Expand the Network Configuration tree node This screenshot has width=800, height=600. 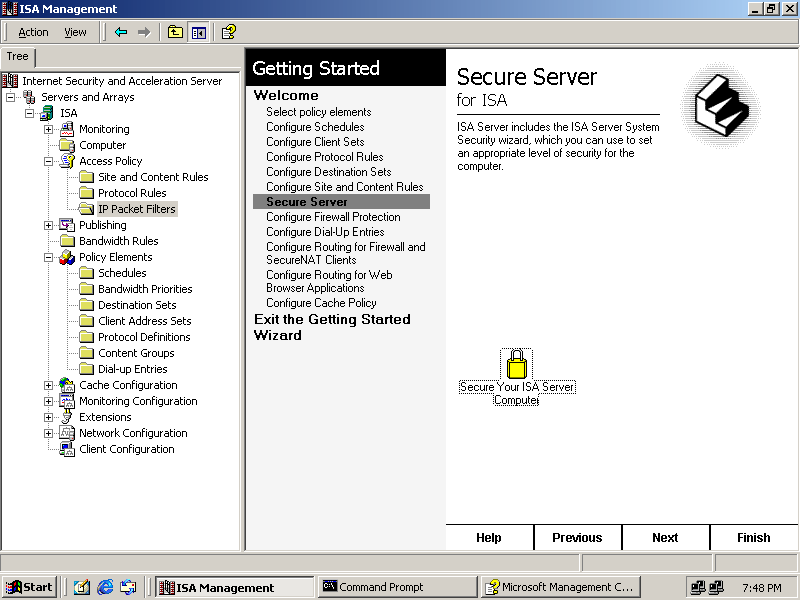pyautogui.click(x=48, y=433)
